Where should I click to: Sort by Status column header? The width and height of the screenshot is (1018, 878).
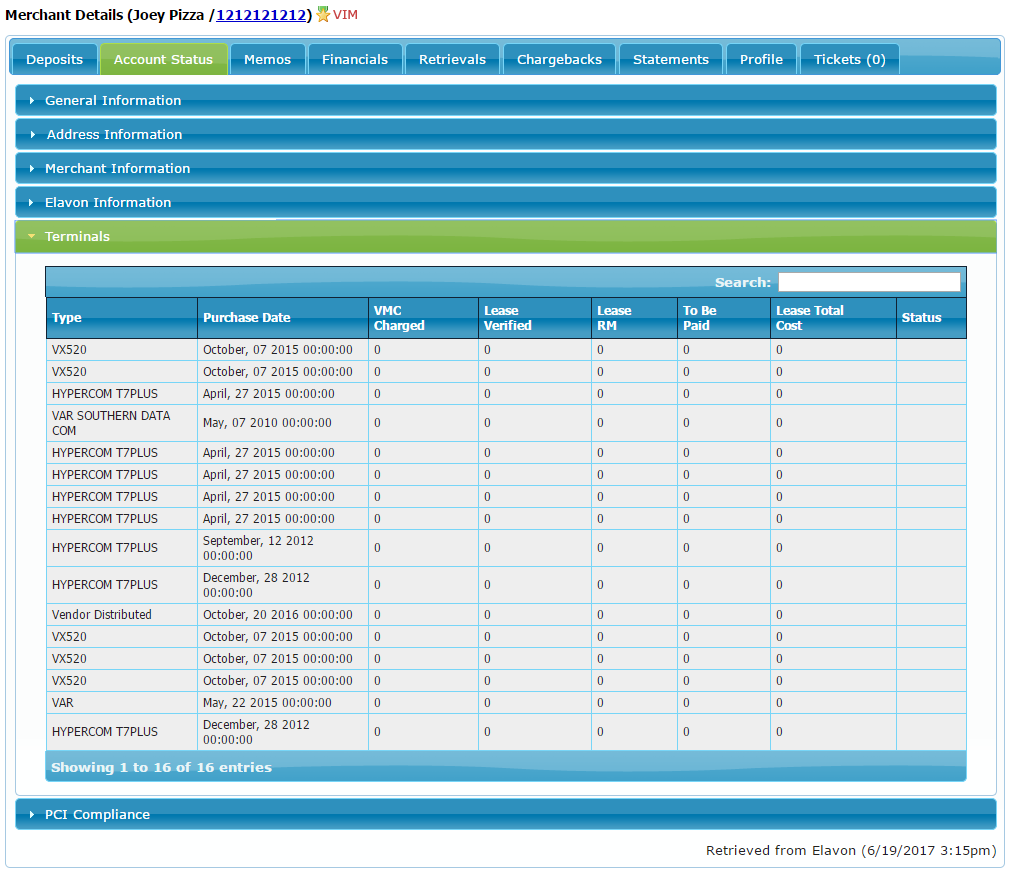(931, 318)
